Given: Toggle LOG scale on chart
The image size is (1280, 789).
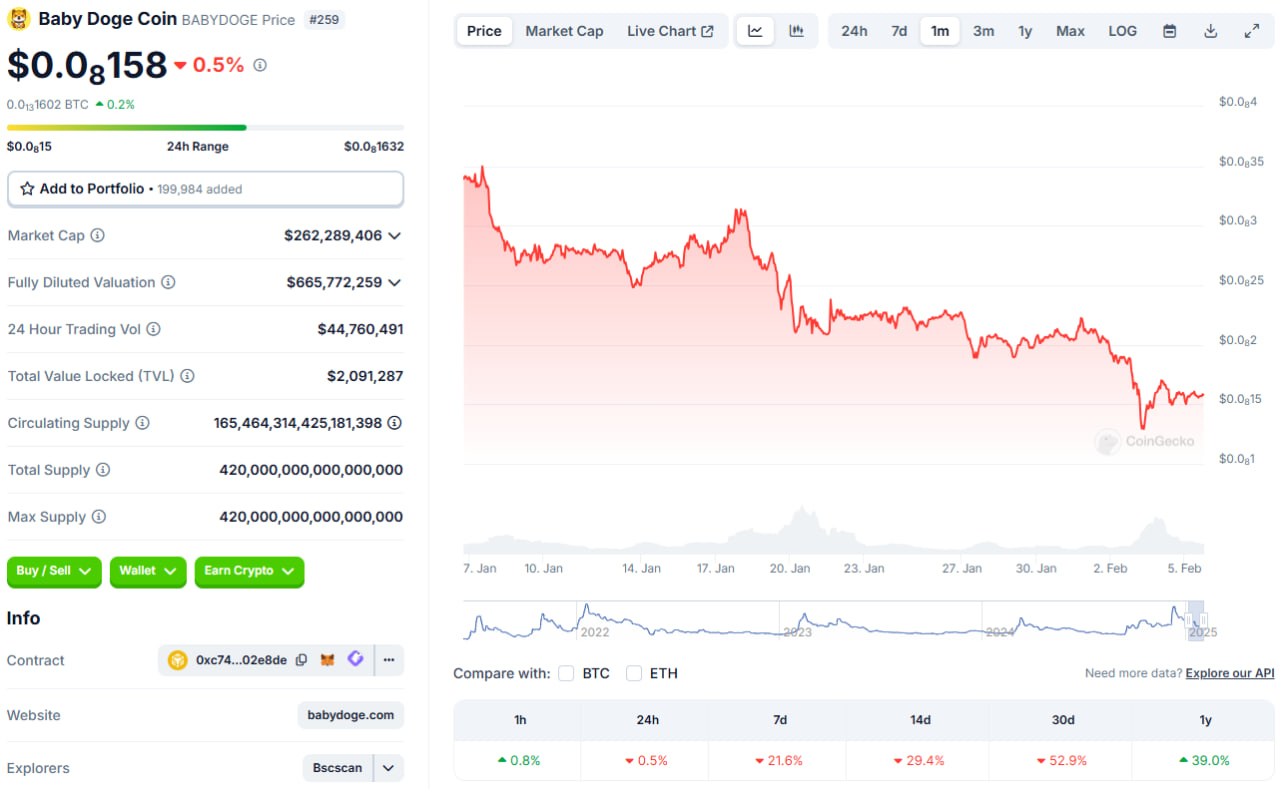Looking at the screenshot, I should (1123, 31).
